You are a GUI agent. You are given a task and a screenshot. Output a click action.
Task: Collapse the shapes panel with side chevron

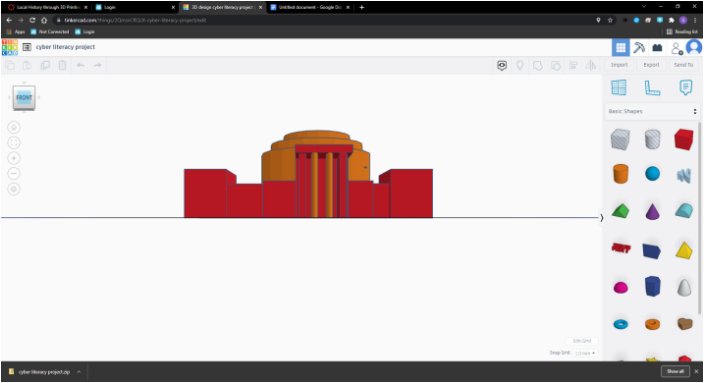[602, 218]
